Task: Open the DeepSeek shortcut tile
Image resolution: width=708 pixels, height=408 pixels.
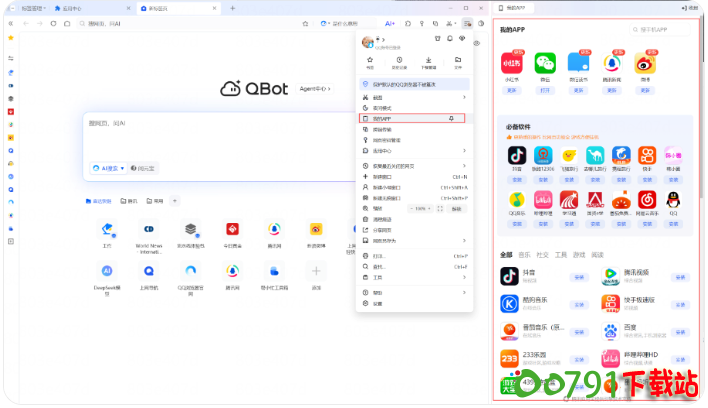Action: [107, 271]
